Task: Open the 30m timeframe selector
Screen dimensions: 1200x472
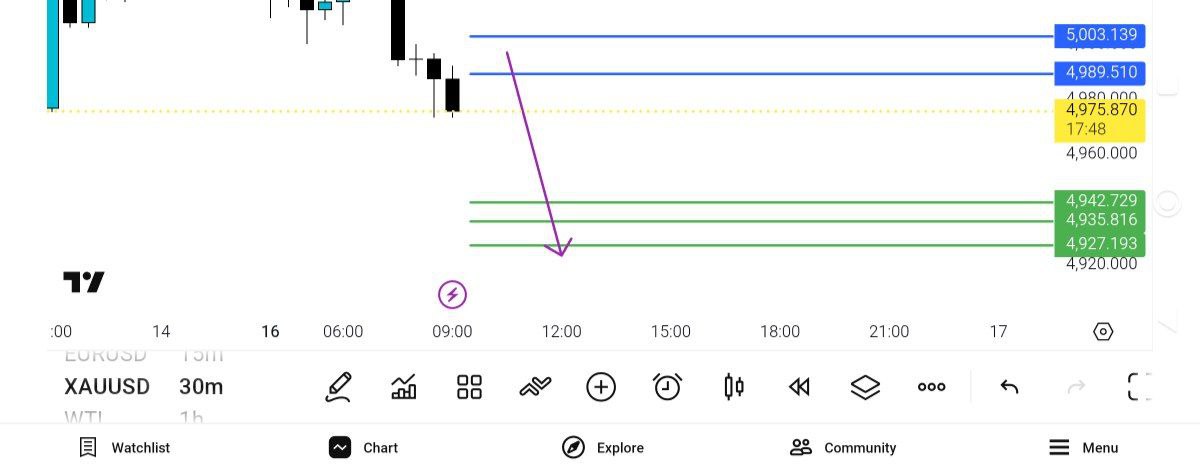Action: tap(201, 387)
